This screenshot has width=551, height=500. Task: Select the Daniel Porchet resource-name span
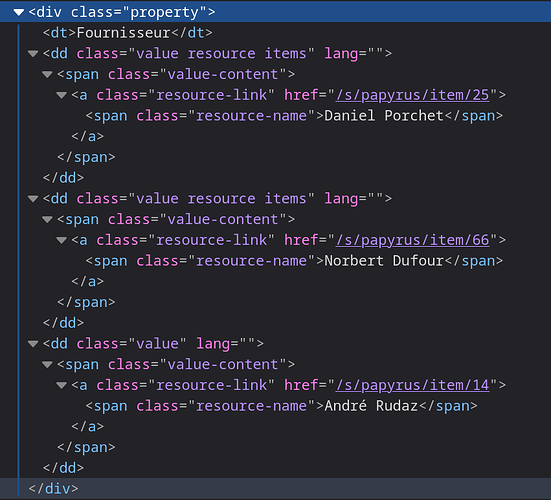pos(294,116)
